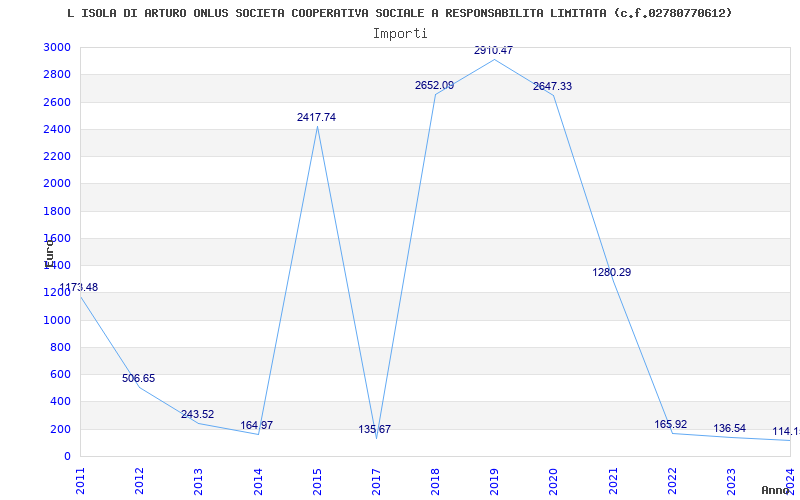Screen dimensions: 800x500
Task: Select x-axis year label 2015
Action: 317,481
